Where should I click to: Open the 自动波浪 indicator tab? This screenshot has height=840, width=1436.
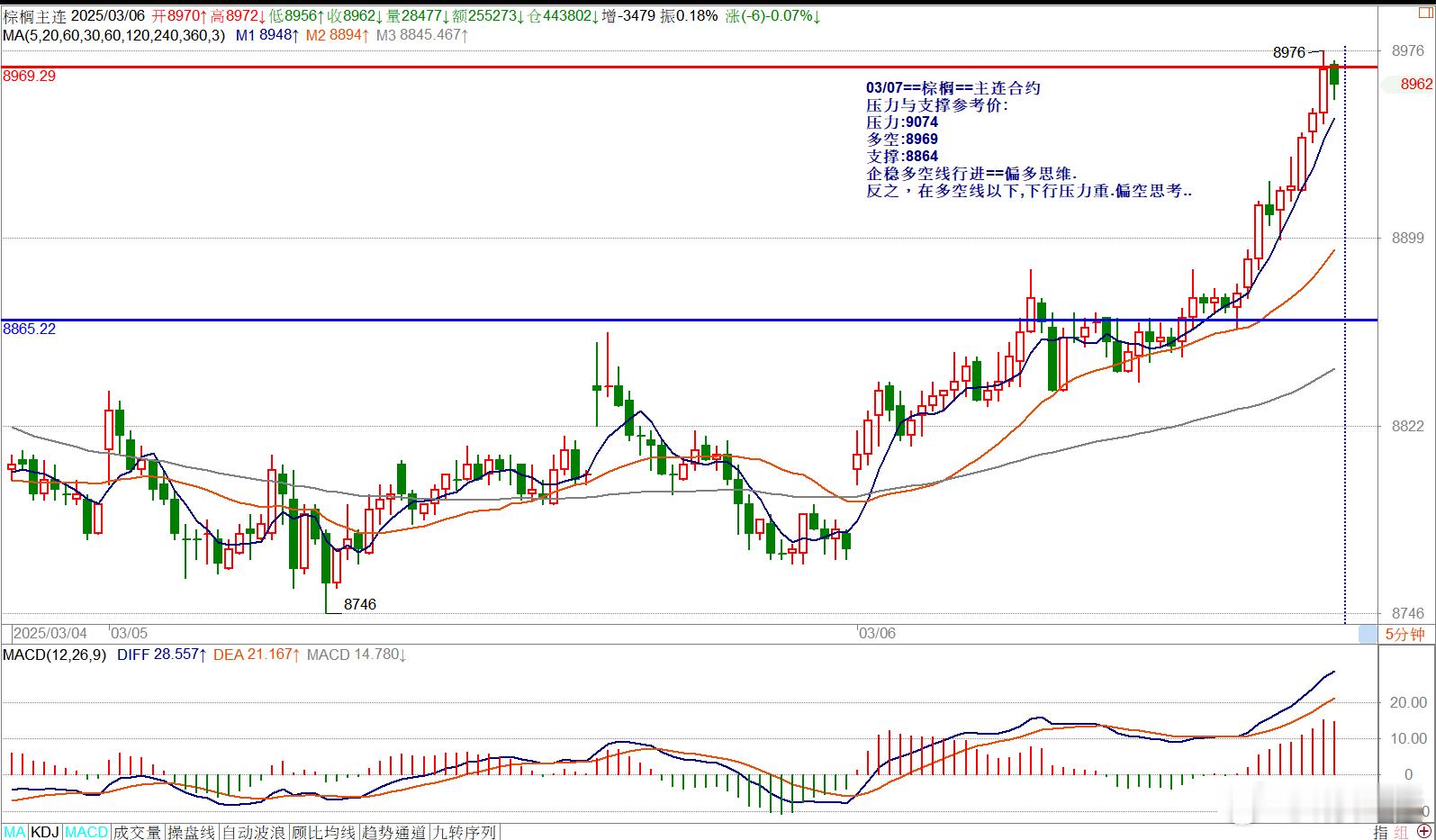click(254, 832)
